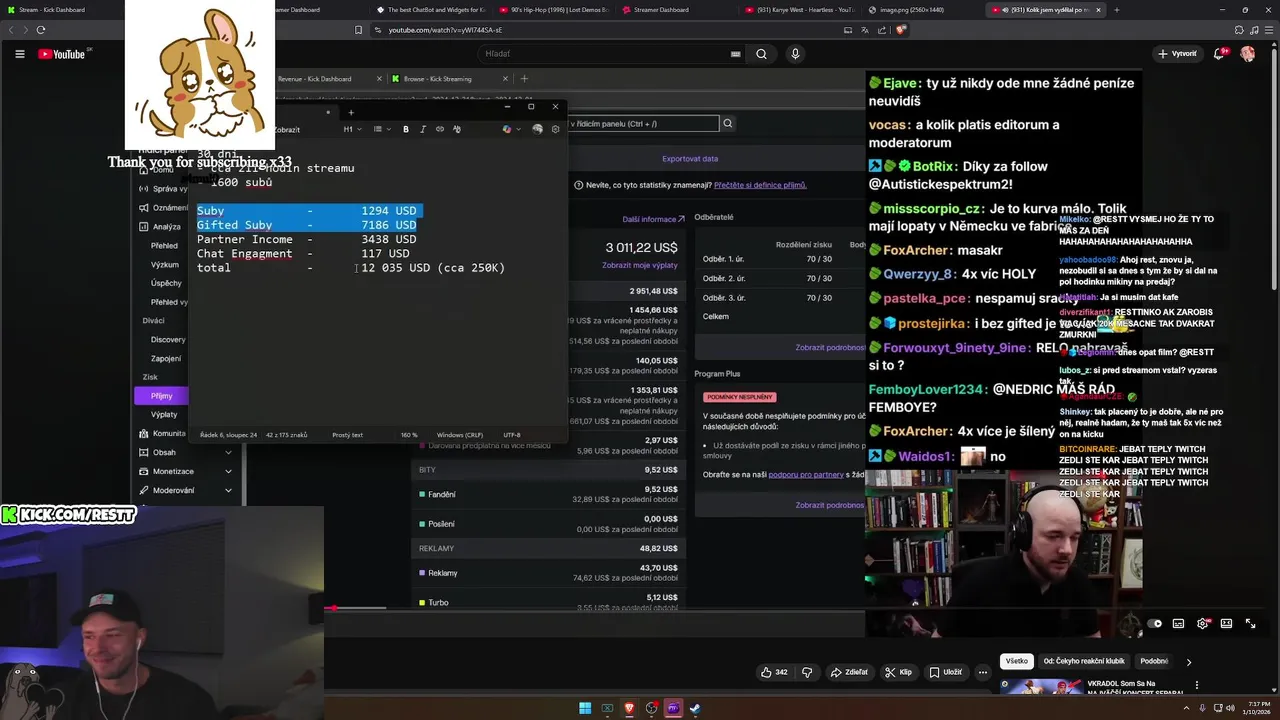The image size is (1280, 720).
Task: Open Notepad settings gear
Action: pos(555,129)
